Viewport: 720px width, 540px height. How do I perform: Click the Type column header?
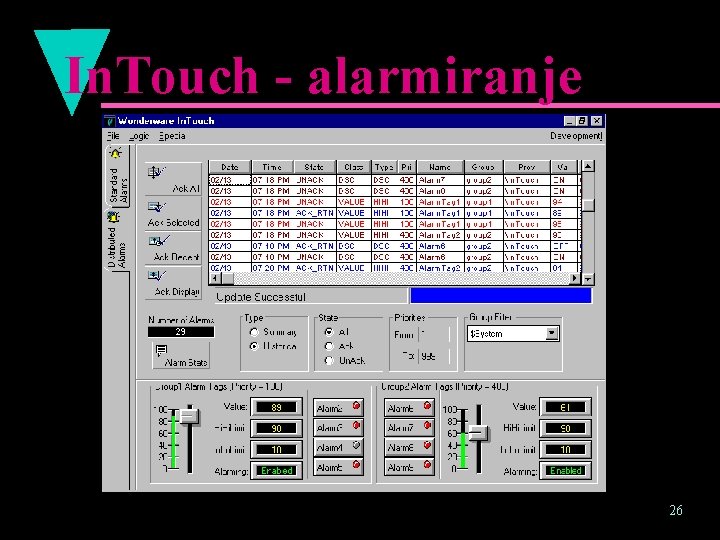[383, 167]
